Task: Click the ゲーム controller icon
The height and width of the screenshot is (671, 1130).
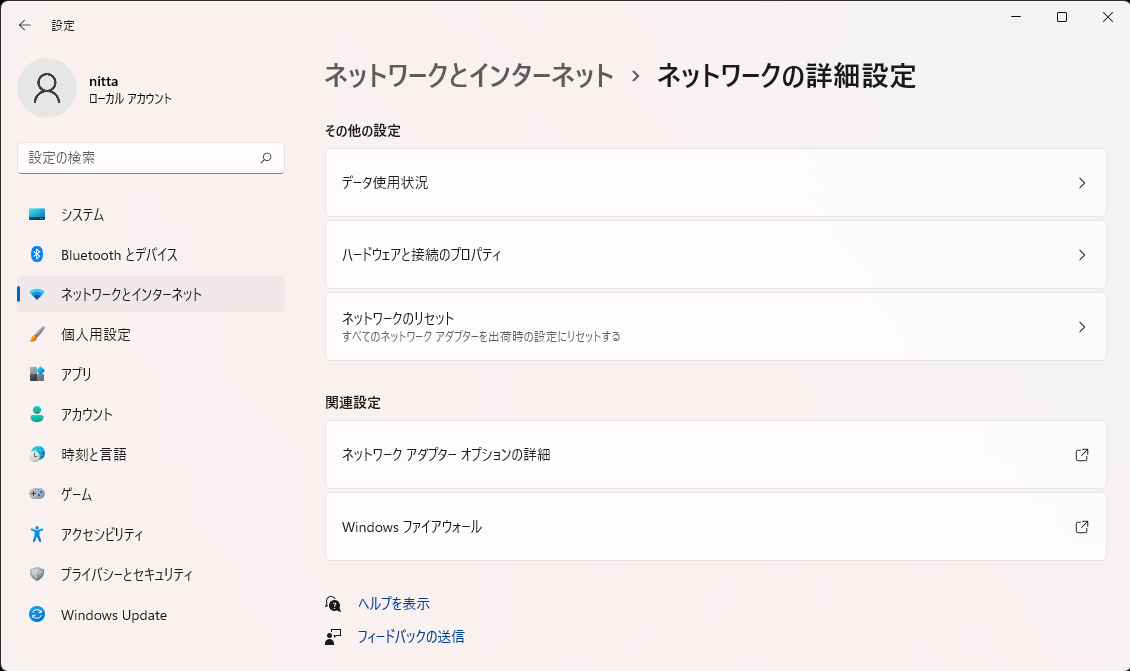Action: coord(37,494)
